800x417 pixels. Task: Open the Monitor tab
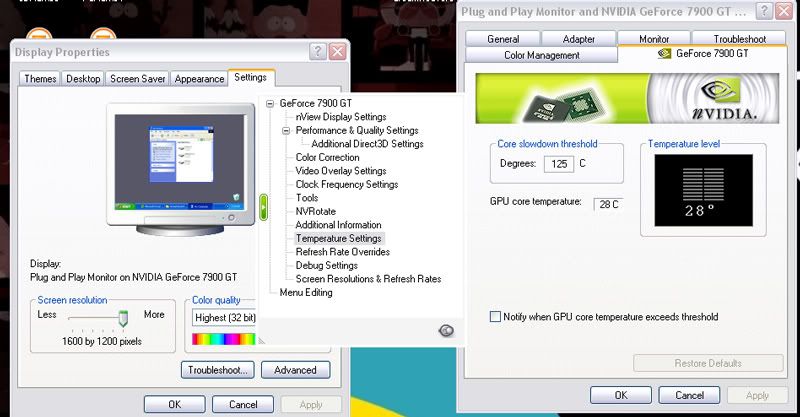click(x=654, y=39)
